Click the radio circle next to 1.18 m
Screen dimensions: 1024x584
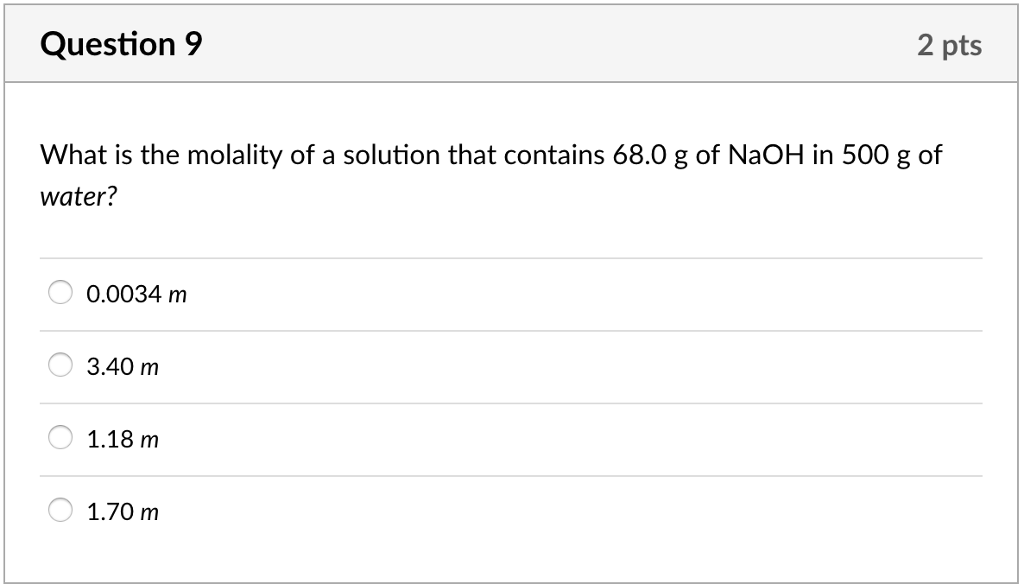60,437
